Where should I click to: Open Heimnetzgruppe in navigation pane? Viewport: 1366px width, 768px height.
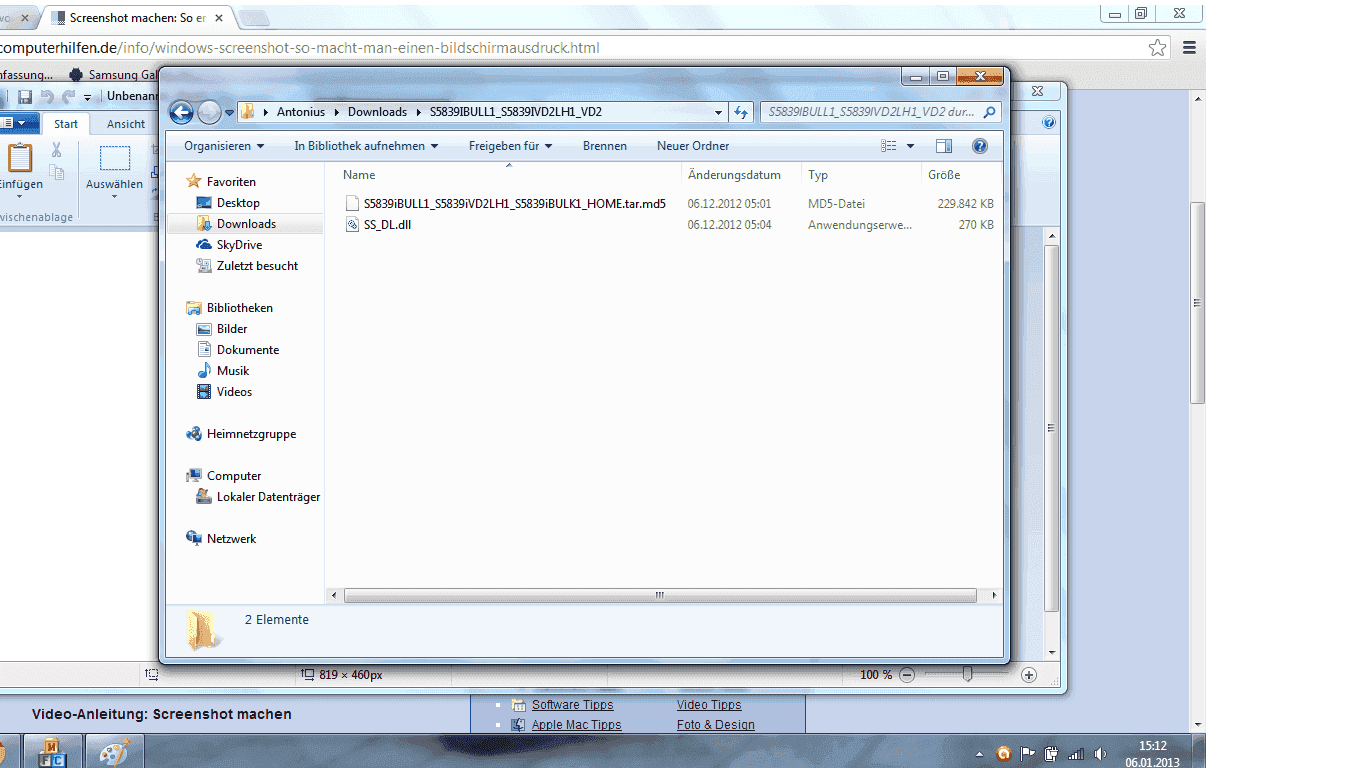pos(251,434)
